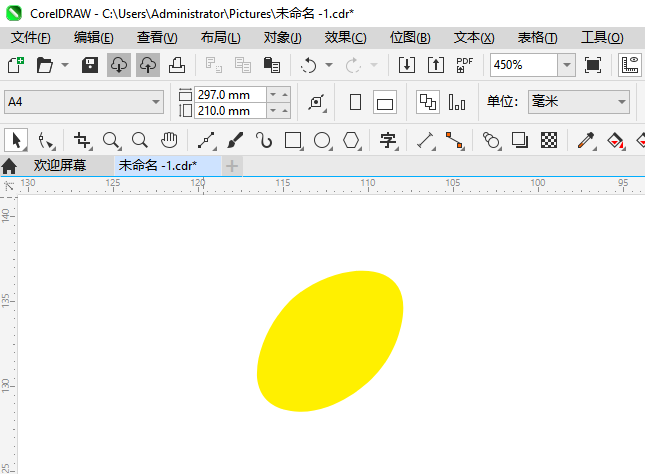The image size is (645, 474).
Task: Select the Pick arrow tool
Action: tap(16, 140)
